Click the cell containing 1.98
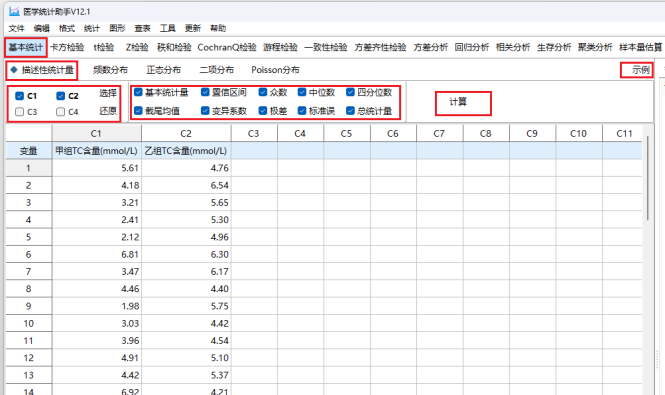This screenshot has height=395, width=665. 97,306
